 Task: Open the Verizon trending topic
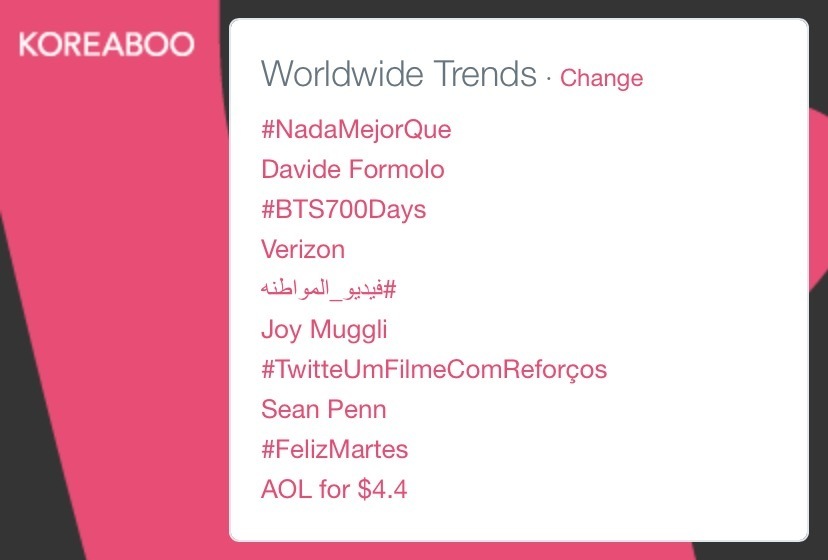tap(303, 249)
